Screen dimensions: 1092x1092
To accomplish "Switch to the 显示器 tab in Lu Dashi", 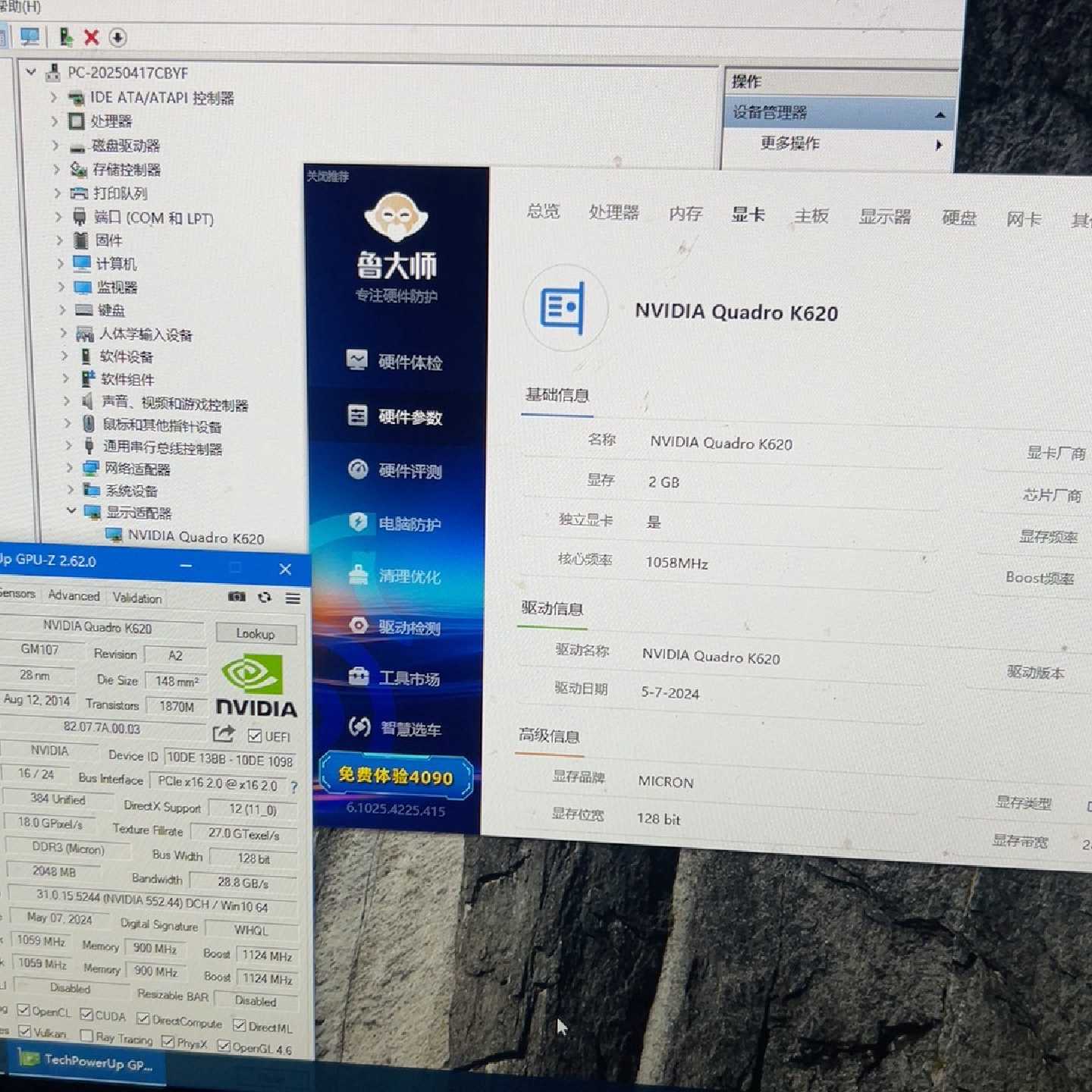I will point(885,217).
